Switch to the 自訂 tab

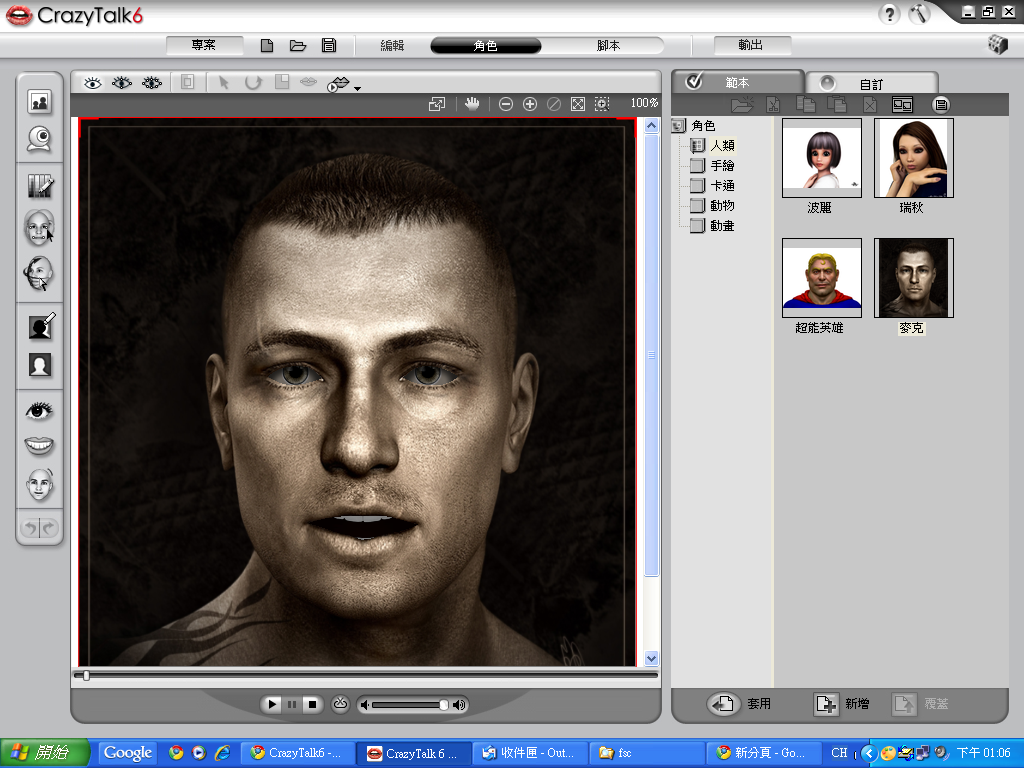pyautogui.click(x=871, y=84)
